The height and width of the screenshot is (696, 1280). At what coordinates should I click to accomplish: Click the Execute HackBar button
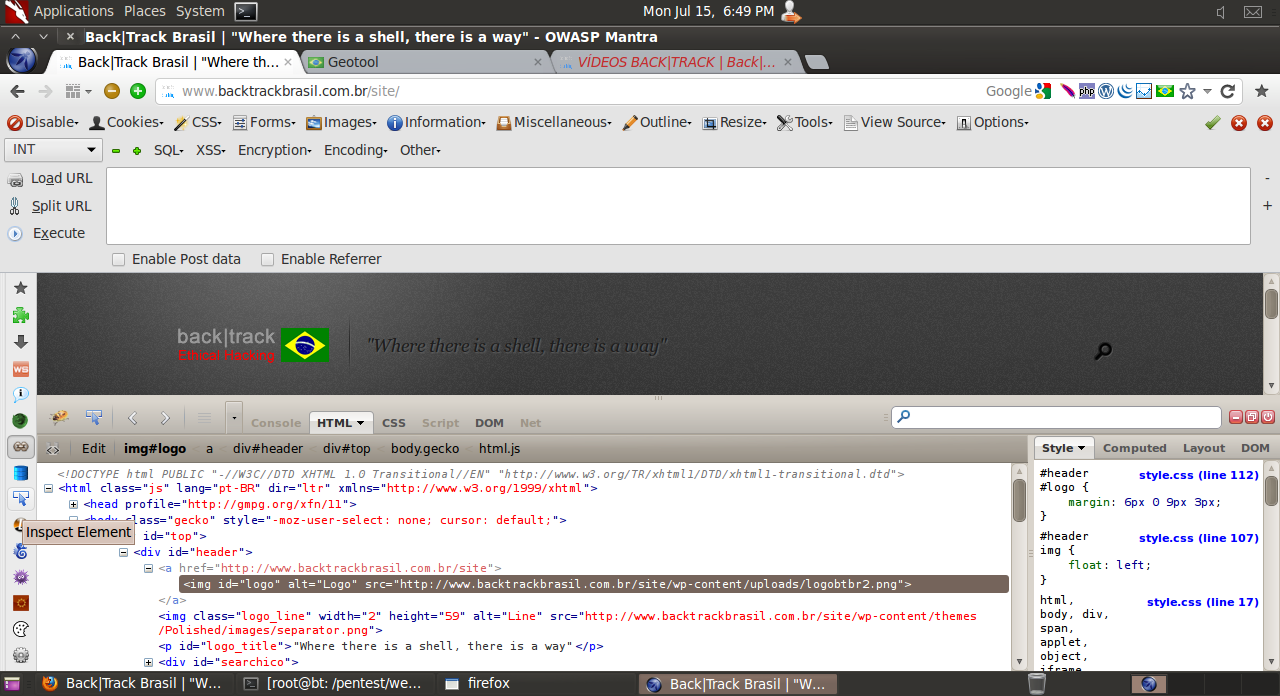47,233
